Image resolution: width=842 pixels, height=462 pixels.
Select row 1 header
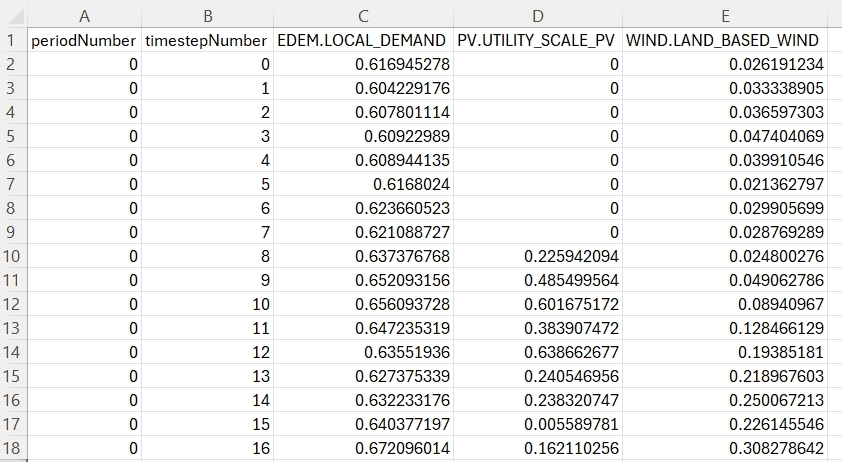pyautogui.click(x=12, y=40)
